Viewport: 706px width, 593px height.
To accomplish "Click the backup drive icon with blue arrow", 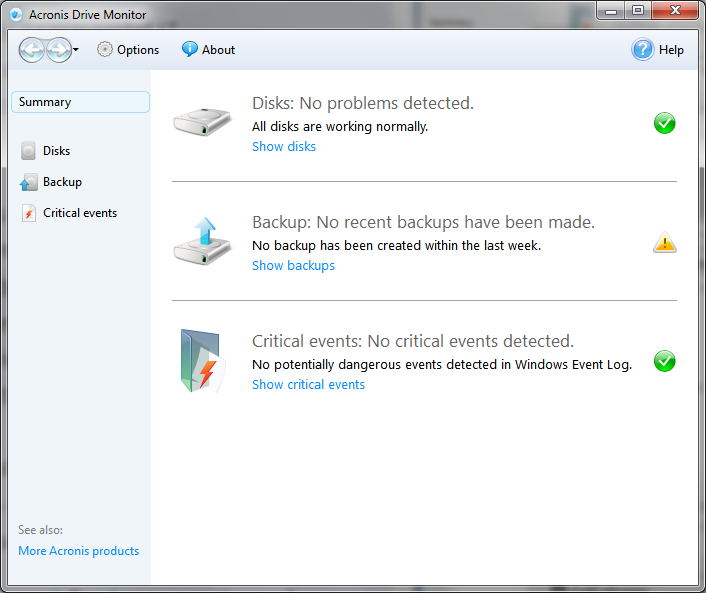I will point(202,240).
